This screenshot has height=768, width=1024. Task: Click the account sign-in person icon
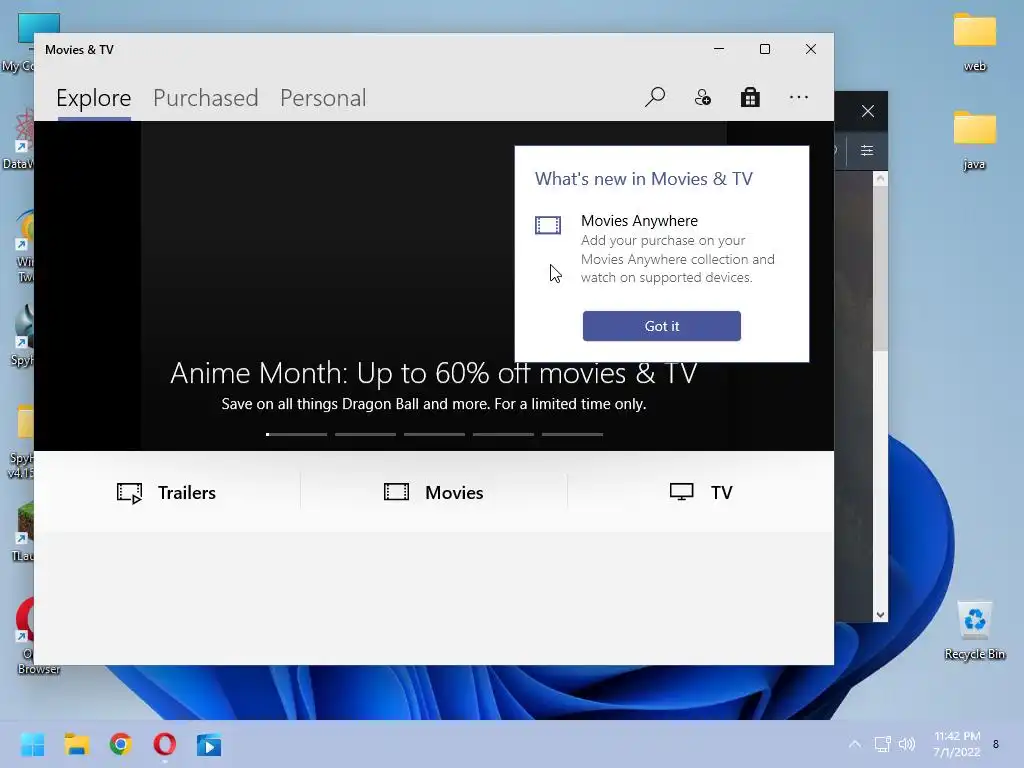click(x=703, y=98)
